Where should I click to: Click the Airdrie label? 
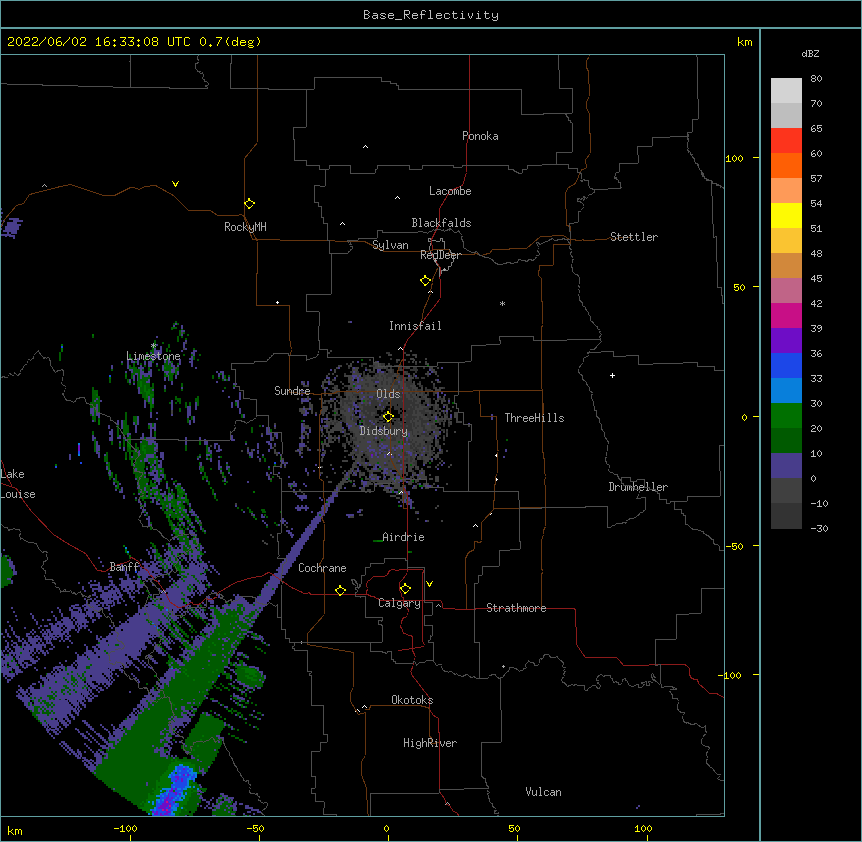point(404,537)
